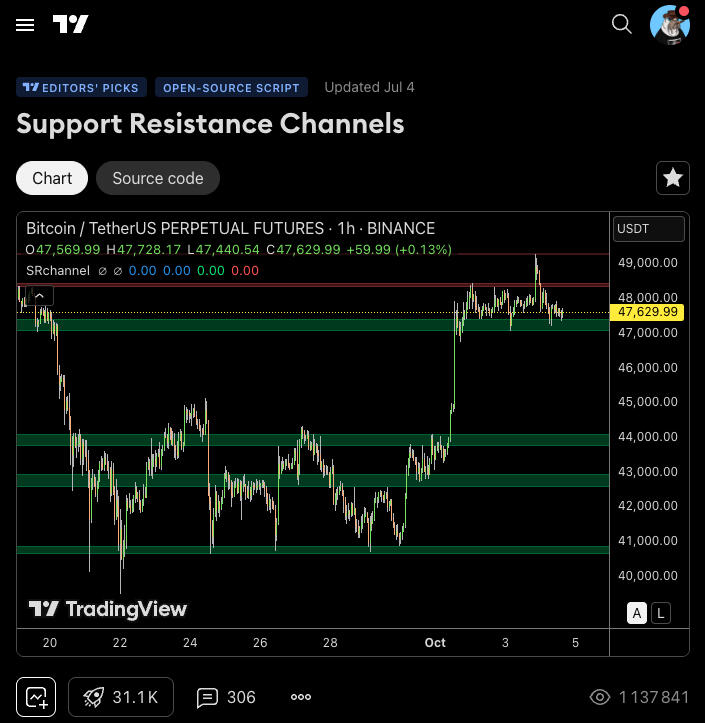Screen dimensions: 705x723
Task: Click the +59.99 (+0.13%) change value
Action: (x=399, y=249)
